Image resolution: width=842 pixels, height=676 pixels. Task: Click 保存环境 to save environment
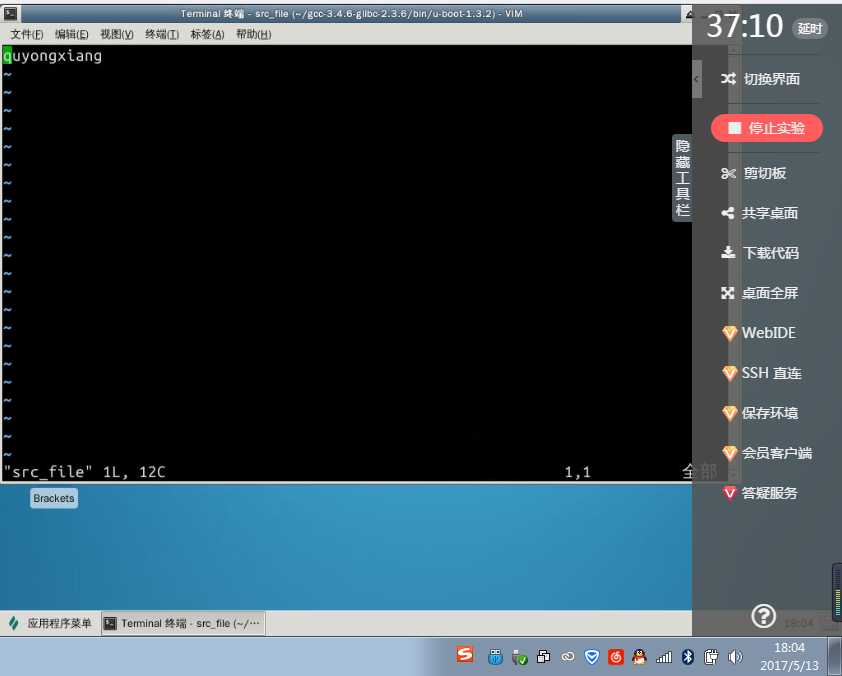pos(770,413)
